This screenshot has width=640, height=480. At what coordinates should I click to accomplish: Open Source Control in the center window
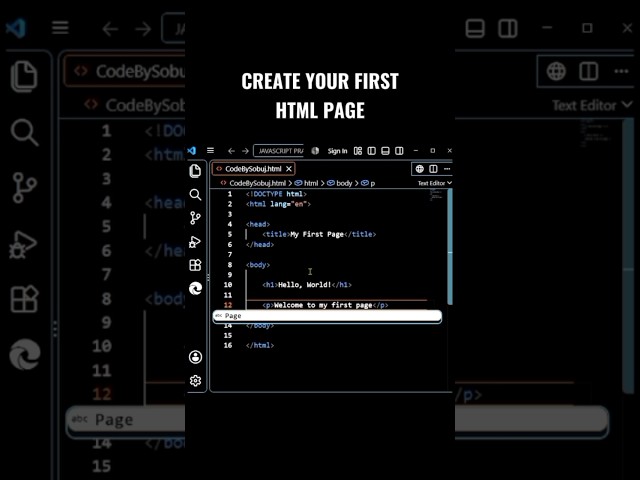coord(195,218)
